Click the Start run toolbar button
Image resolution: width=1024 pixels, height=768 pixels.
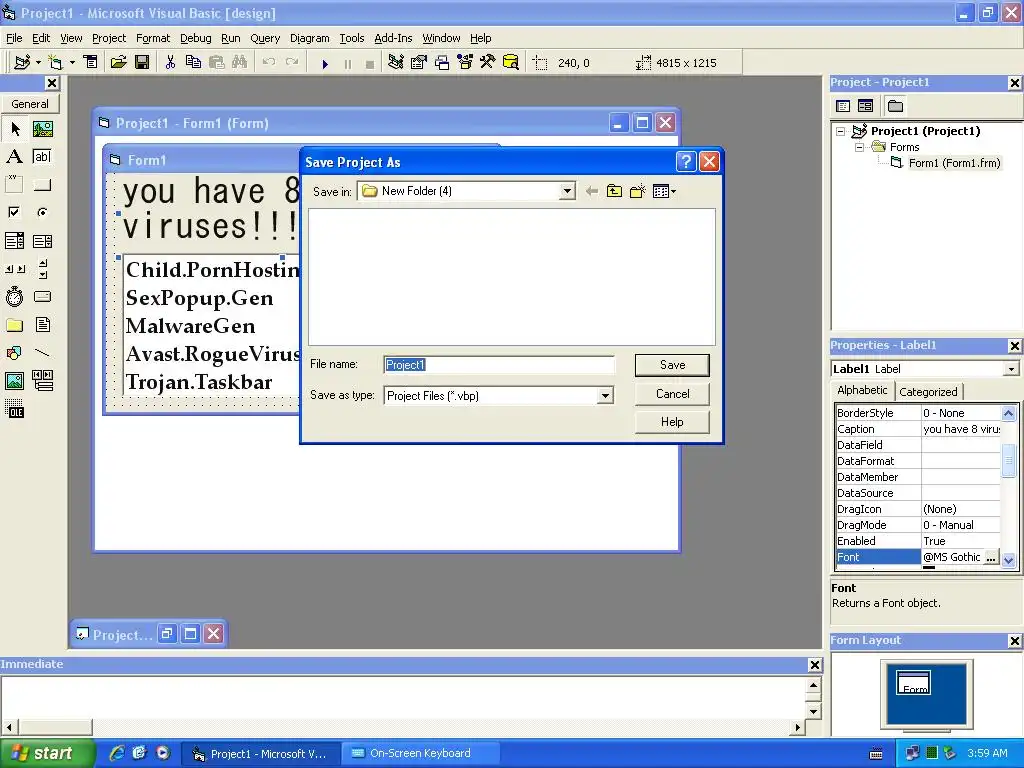click(325, 63)
